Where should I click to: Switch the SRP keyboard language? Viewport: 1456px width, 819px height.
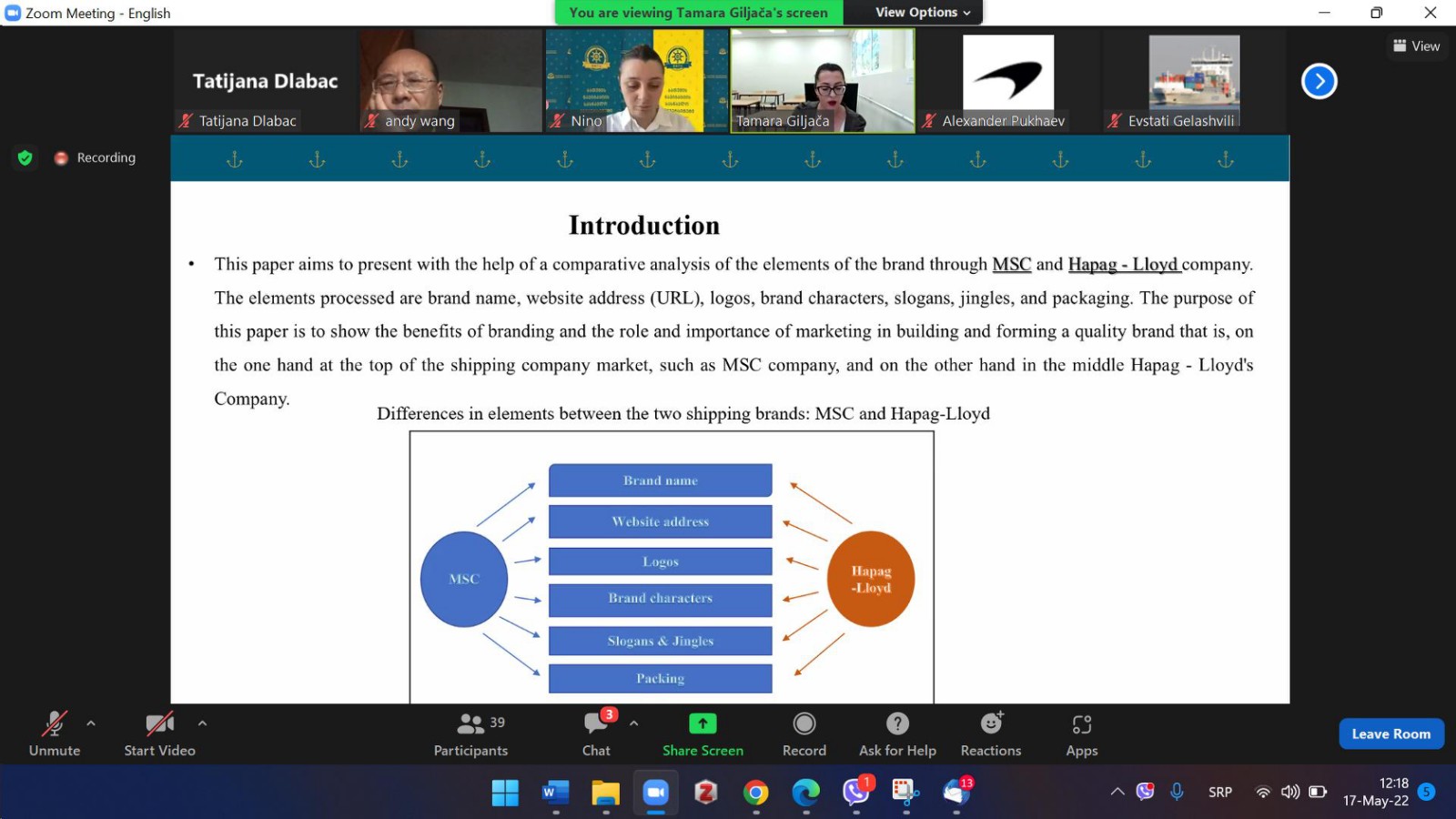point(1220,792)
